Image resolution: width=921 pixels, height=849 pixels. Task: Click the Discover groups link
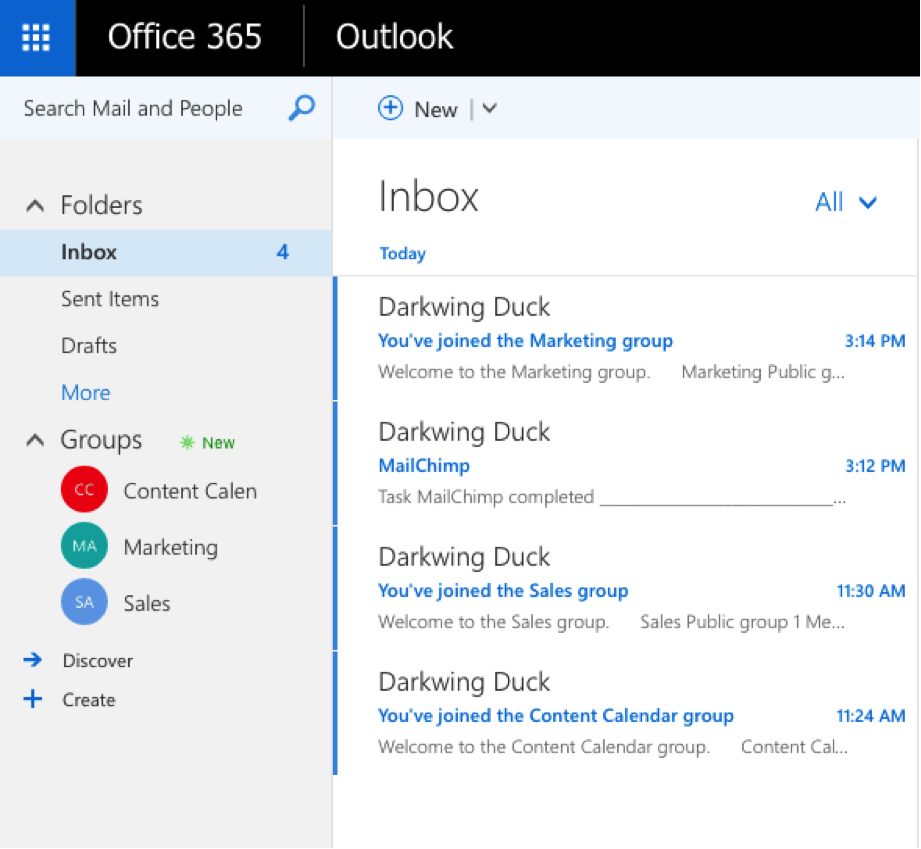click(x=98, y=661)
